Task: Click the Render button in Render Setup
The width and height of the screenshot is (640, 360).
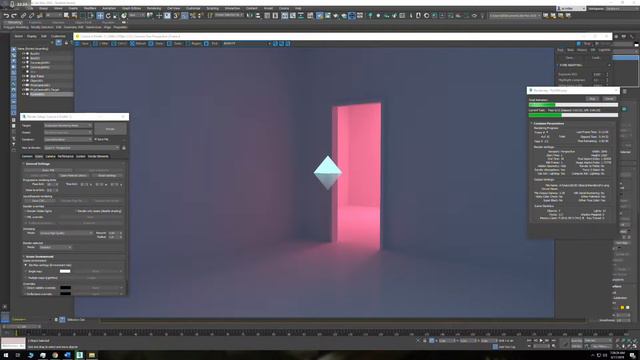Action: [x=110, y=129]
